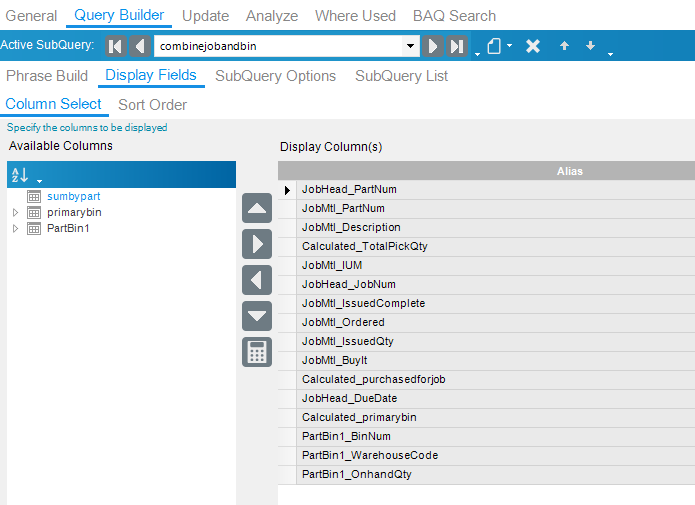Select Calculated_primarybin row
The image size is (695, 505).
[496, 418]
